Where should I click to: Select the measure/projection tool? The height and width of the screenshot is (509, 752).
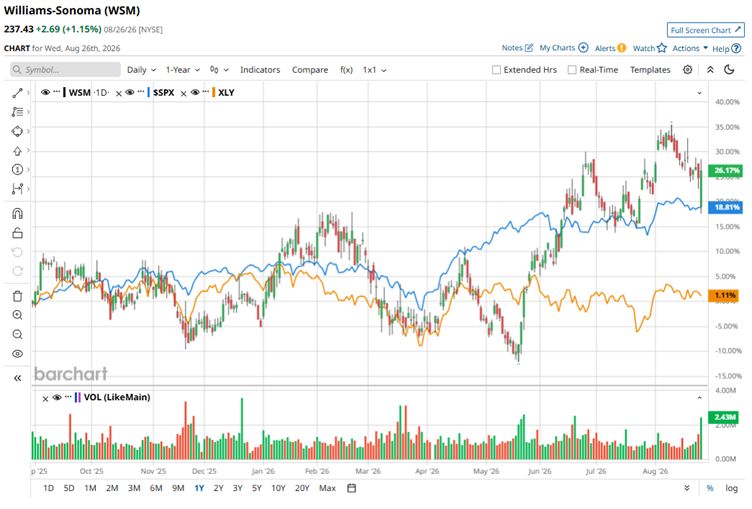click(17, 189)
